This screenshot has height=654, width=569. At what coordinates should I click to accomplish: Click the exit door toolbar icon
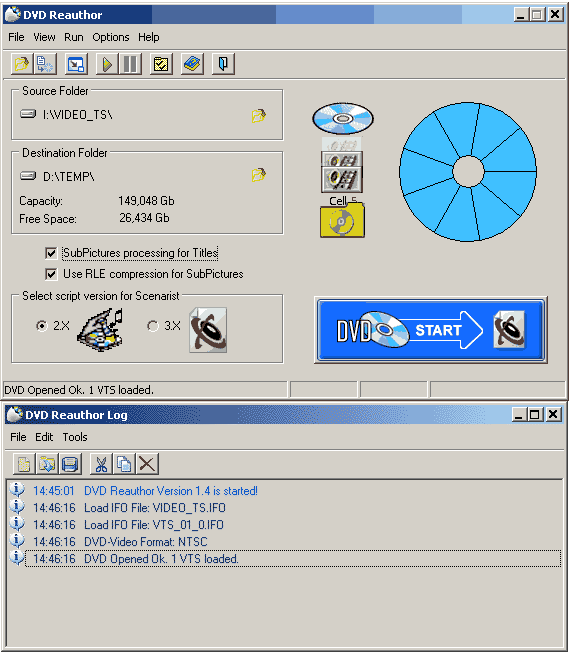(223, 64)
